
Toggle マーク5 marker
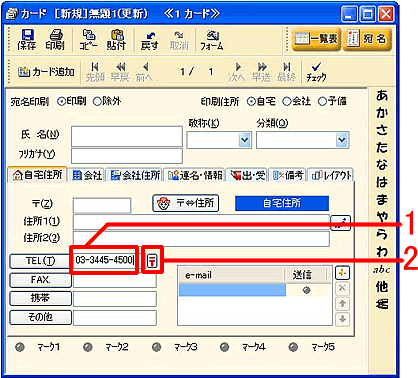click(x=293, y=347)
